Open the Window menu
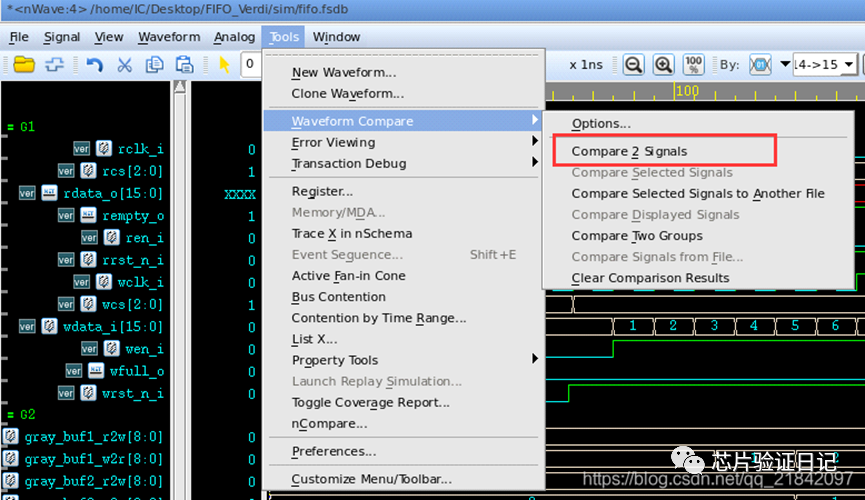Screen dimensions: 865x500 point(336,37)
